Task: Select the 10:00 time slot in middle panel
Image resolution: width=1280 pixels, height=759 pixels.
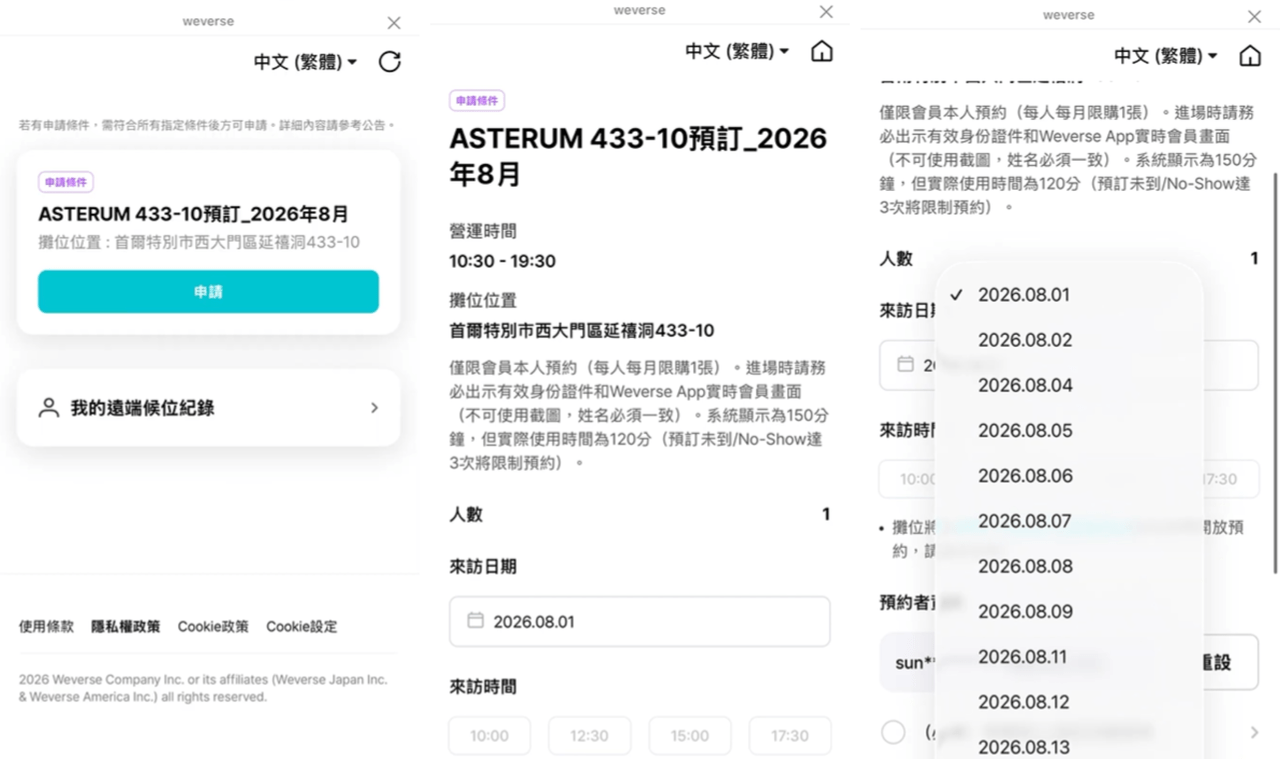Action: click(489, 736)
